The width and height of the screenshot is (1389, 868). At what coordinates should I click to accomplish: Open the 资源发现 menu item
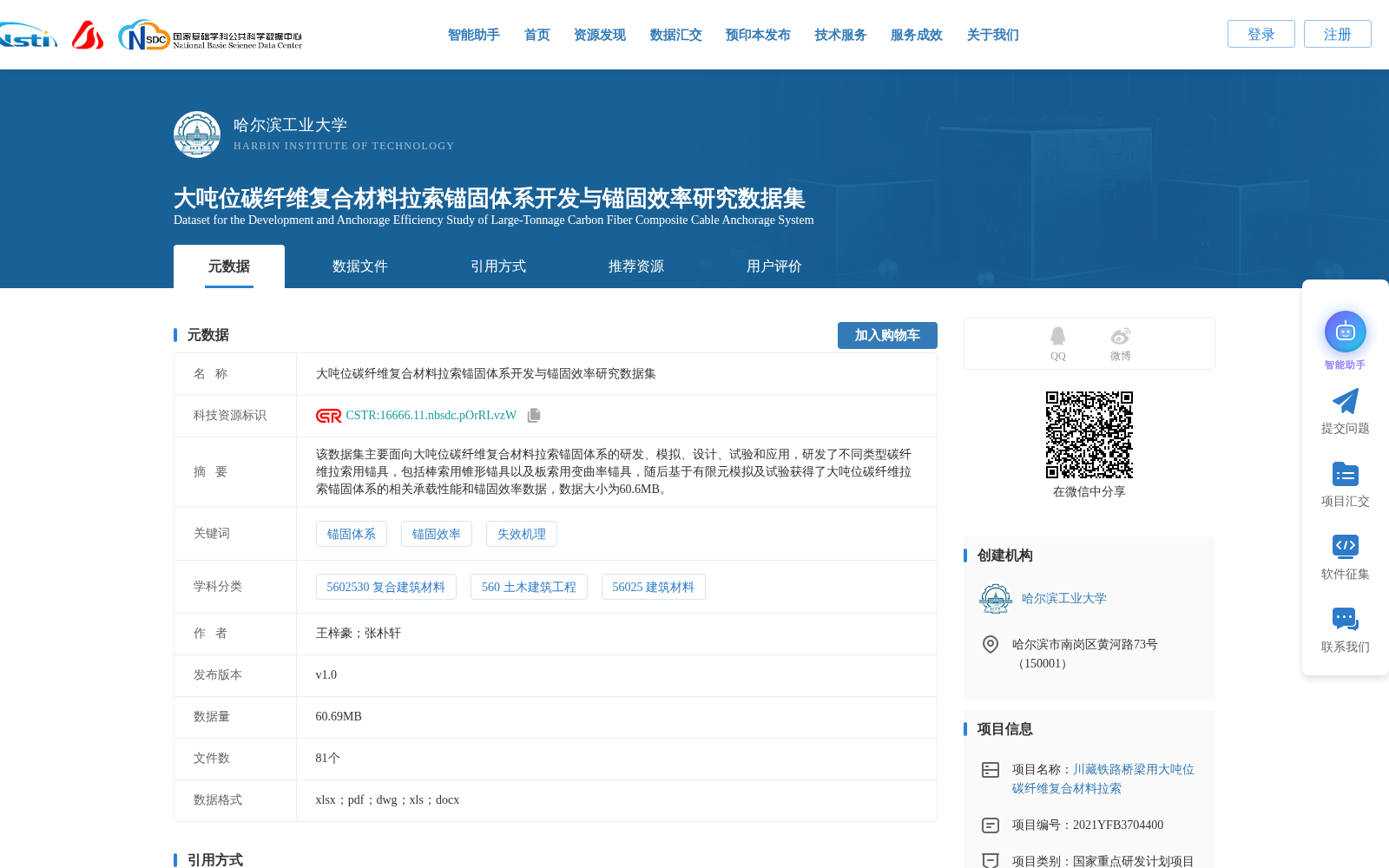[x=599, y=35]
